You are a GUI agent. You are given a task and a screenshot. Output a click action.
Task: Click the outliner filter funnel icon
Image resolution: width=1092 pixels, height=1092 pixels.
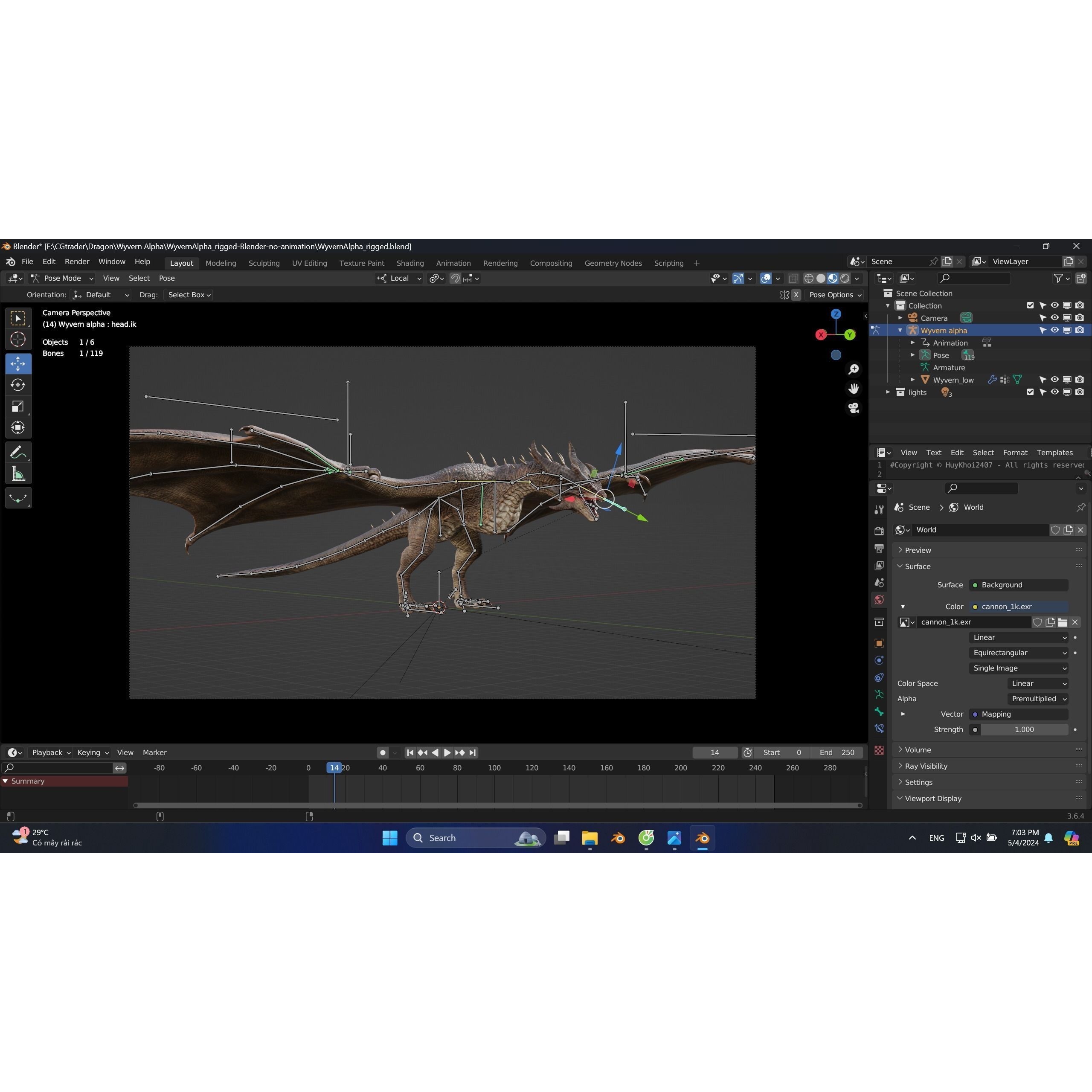coord(1058,278)
